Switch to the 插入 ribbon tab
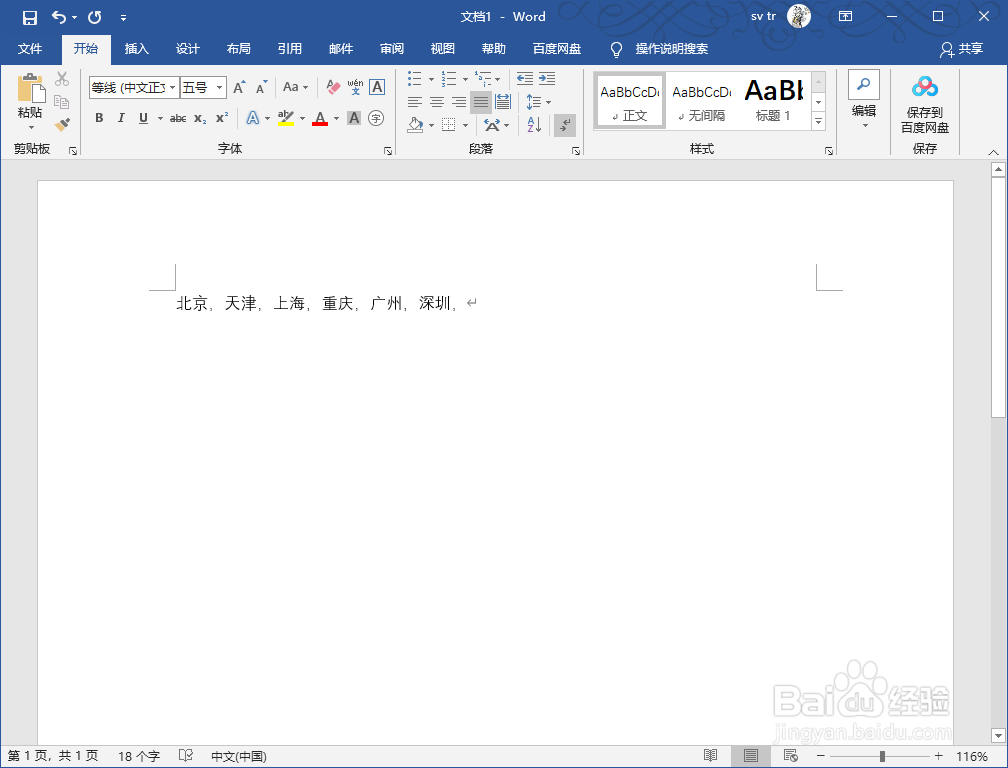Screen dimensions: 1008x768 pos(137,49)
